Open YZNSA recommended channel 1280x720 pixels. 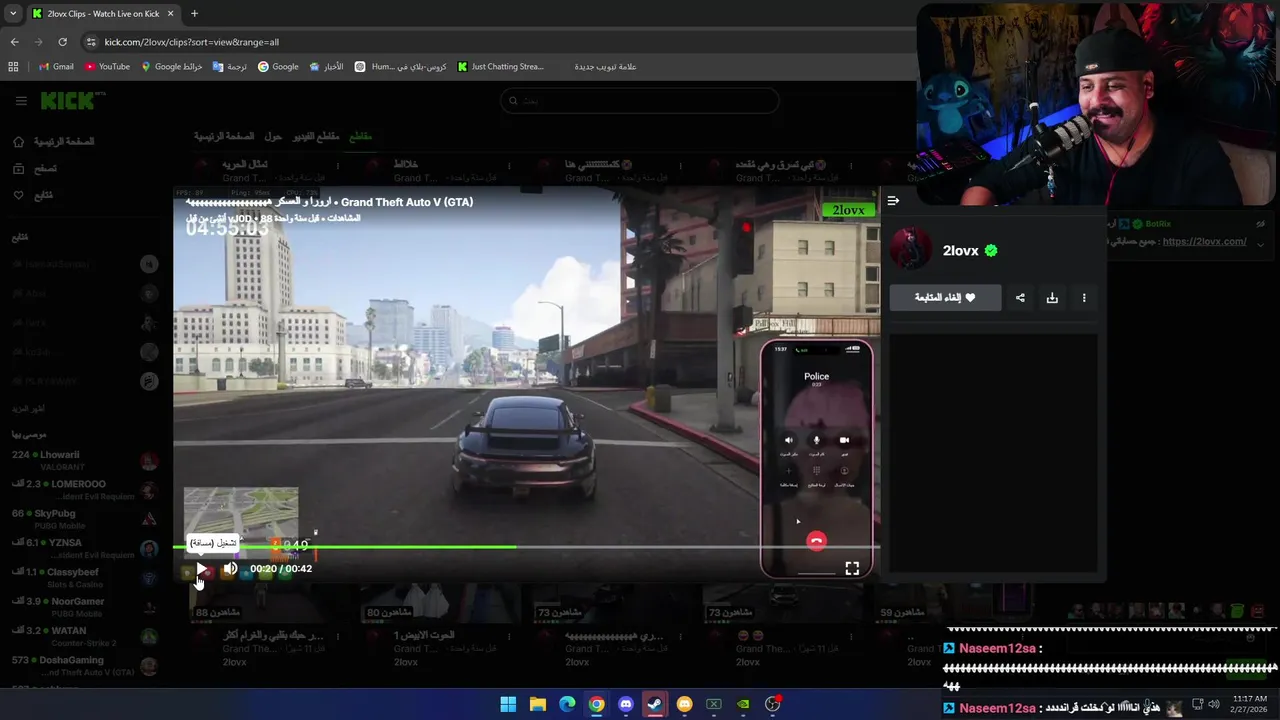85,548
